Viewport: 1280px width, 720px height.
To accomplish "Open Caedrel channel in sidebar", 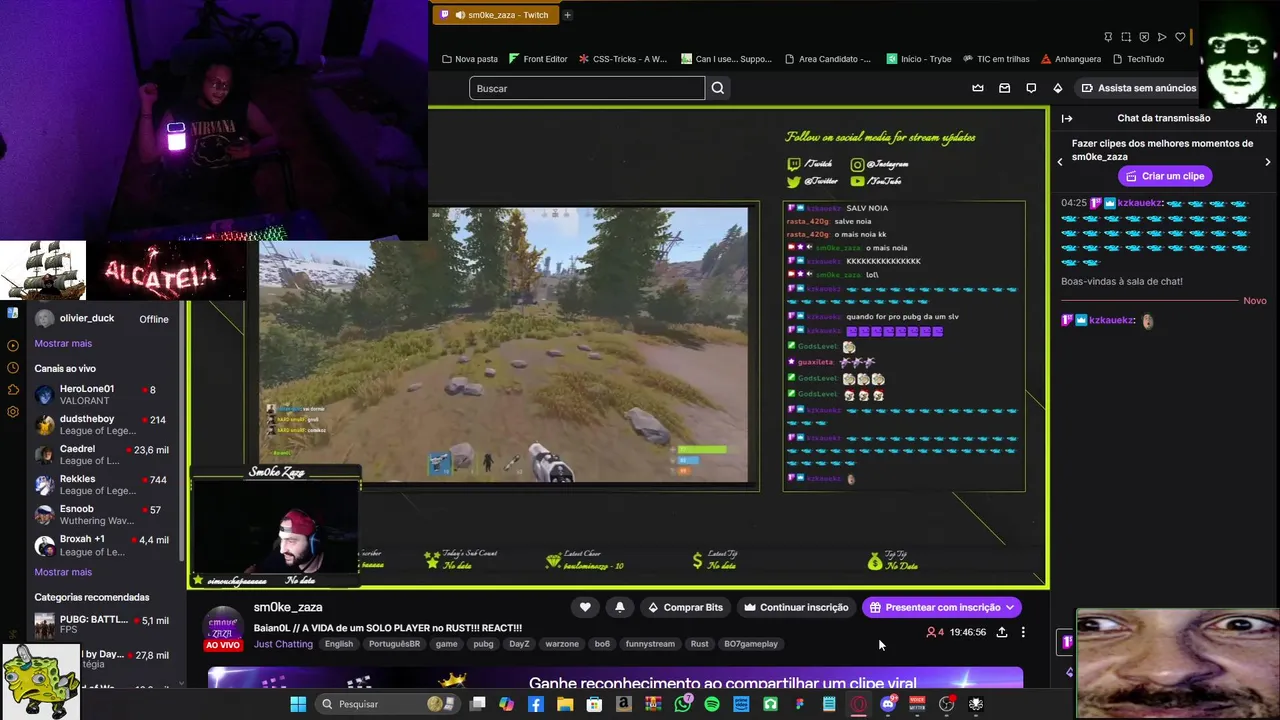I will [102, 454].
